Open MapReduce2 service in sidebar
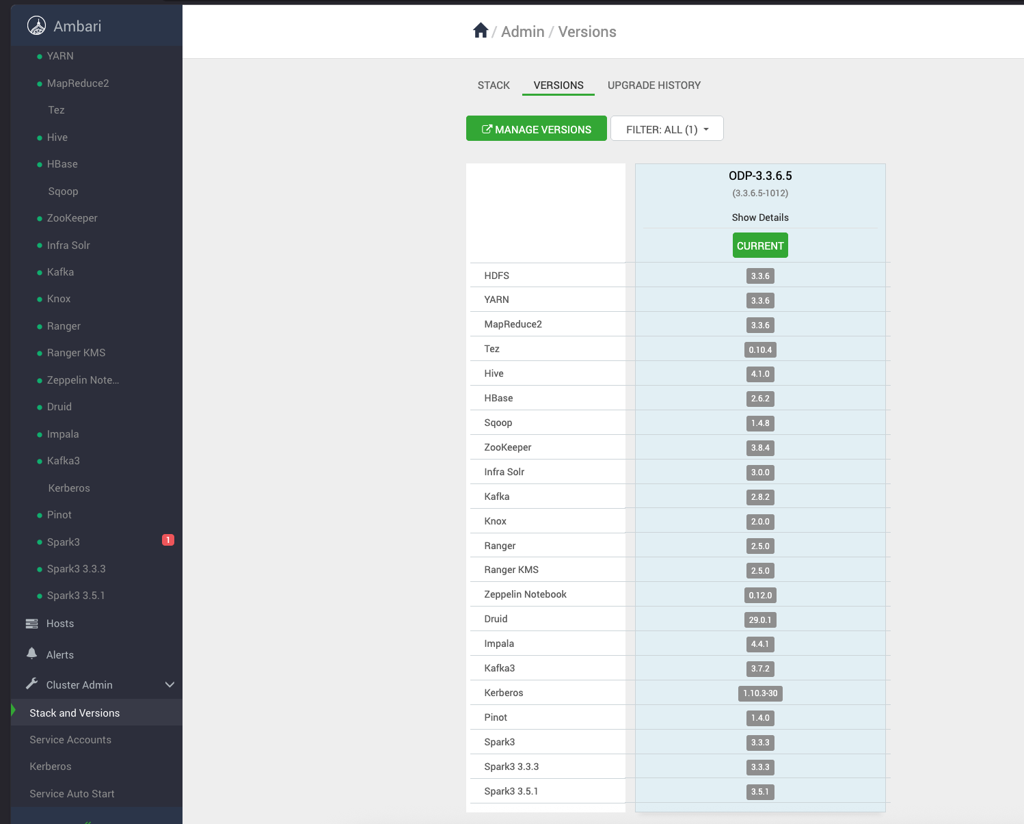This screenshot has width=1024, height=824. (78, 83)
